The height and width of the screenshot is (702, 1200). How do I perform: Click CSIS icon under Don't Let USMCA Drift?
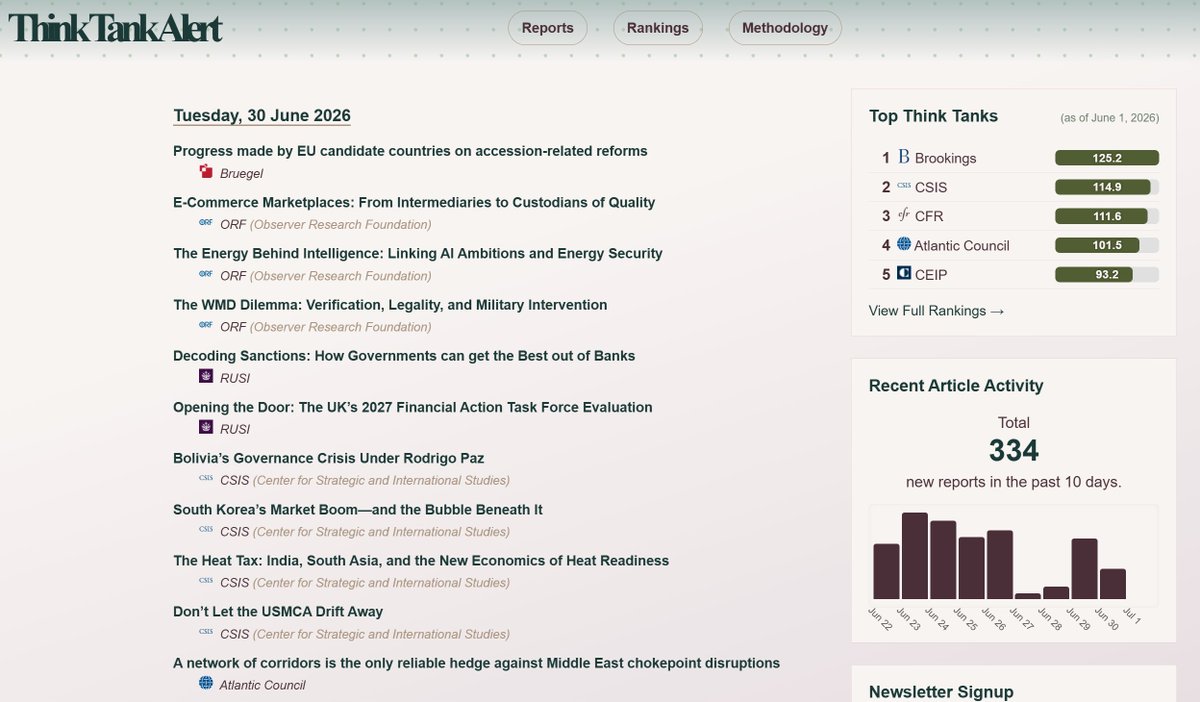coord(206,633)
